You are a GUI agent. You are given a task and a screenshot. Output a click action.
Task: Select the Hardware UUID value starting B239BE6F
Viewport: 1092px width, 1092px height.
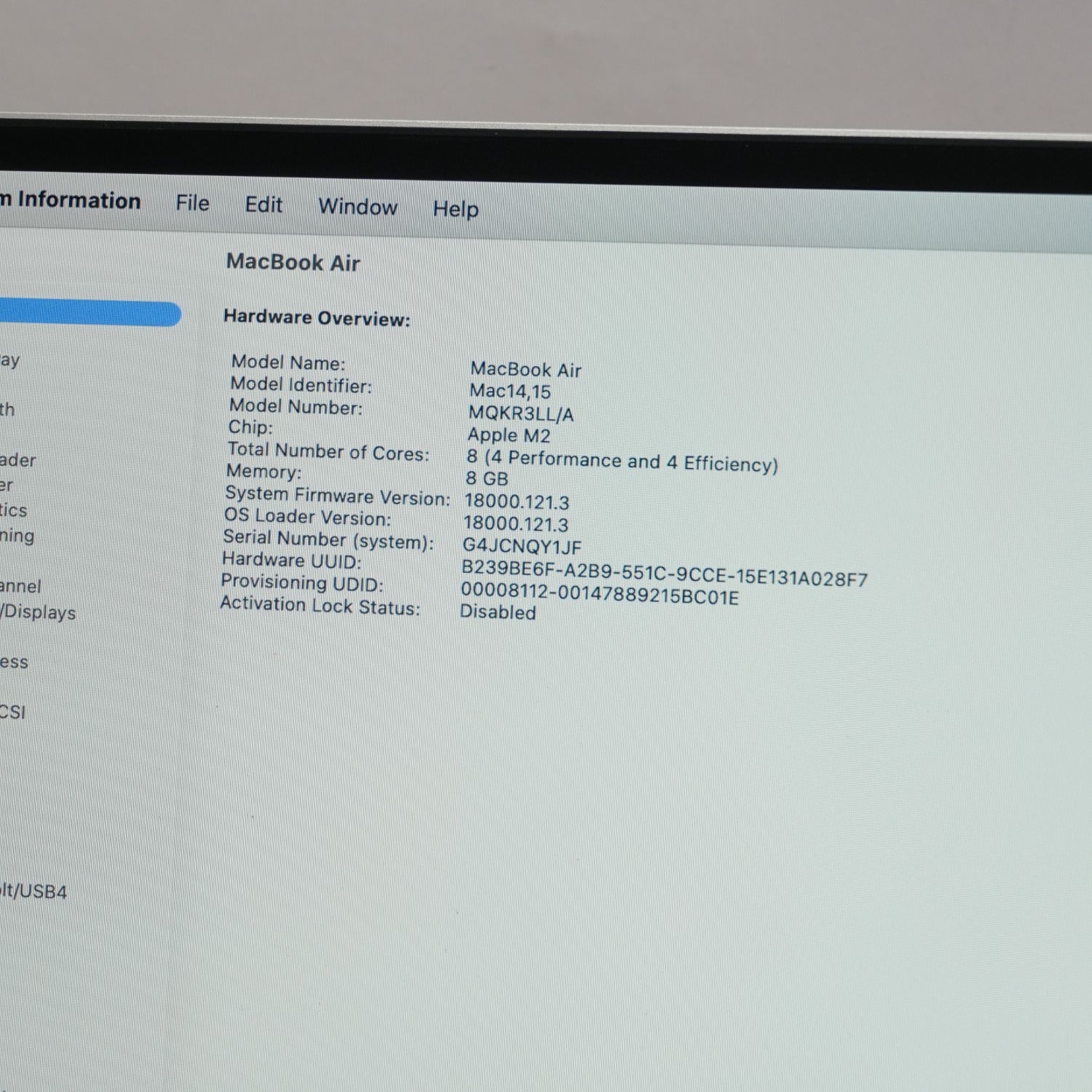tap(665, 573)
